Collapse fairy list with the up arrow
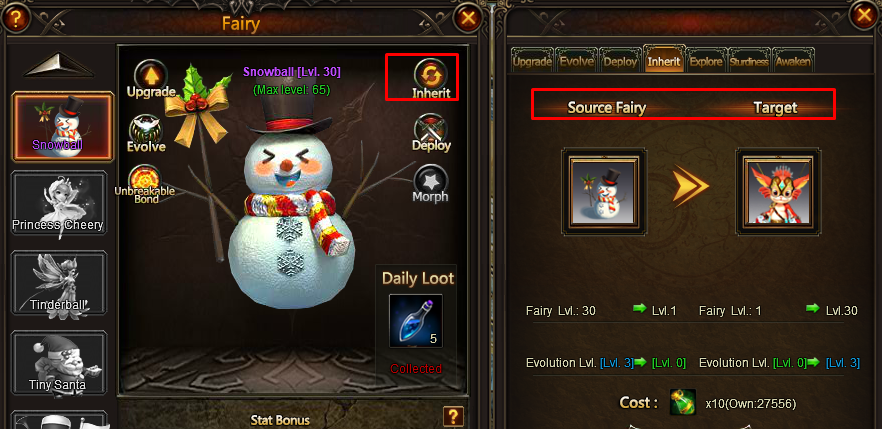The height and width of the screenshot is (429, 882). tap(58, 65)
